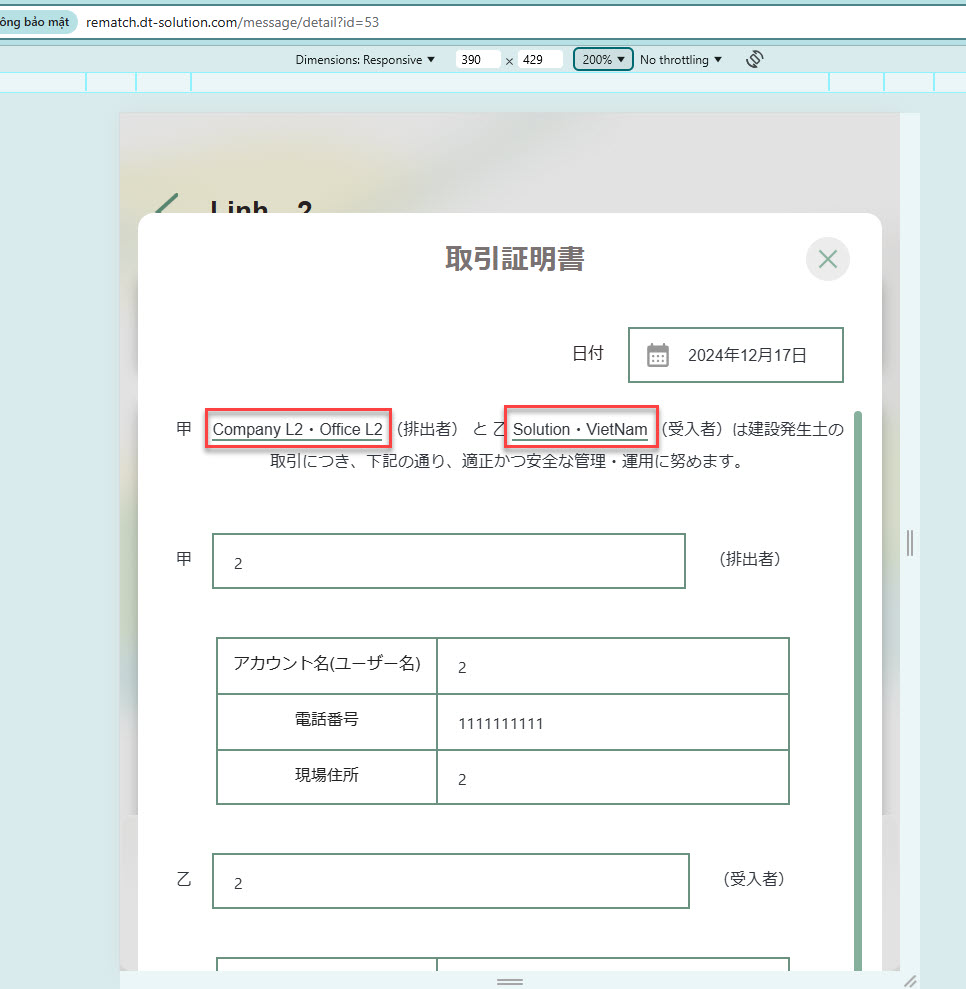Viewport: 966px width, 989px height.
Task: Focus the 甲 (排出者) input box
Action: coord(448,561)
